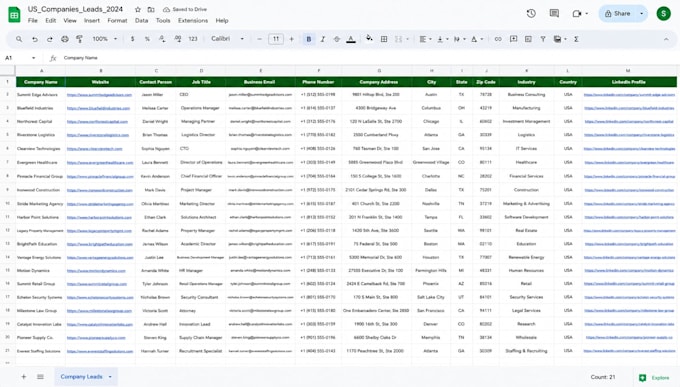Open version history clock icon
The width and height of the screenshot is (680, 387).
(x=531, y=13)
